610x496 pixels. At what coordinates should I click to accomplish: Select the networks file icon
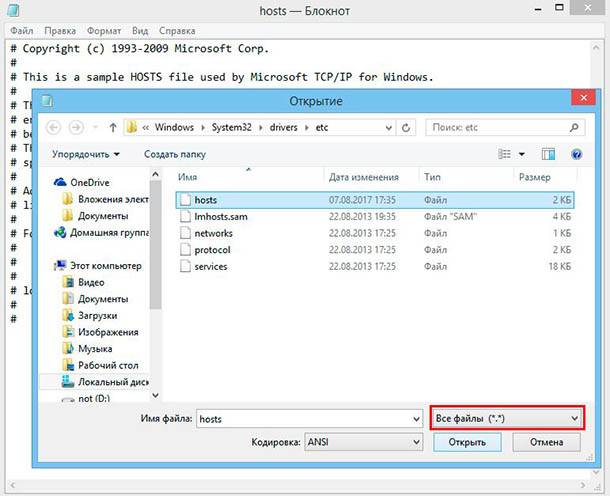185,233
